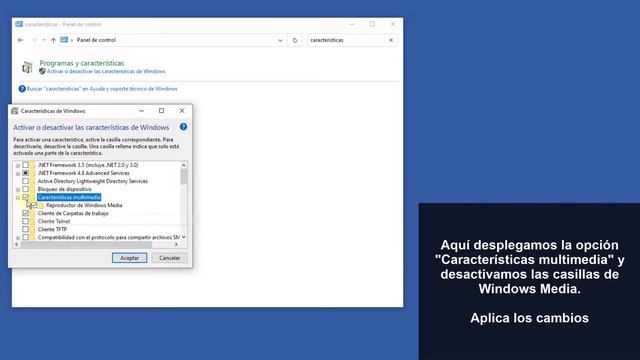Viewport: 640px width, 360px height.
Task: Click the scroll left arrow in features list
Action: (x=16, y=244)
